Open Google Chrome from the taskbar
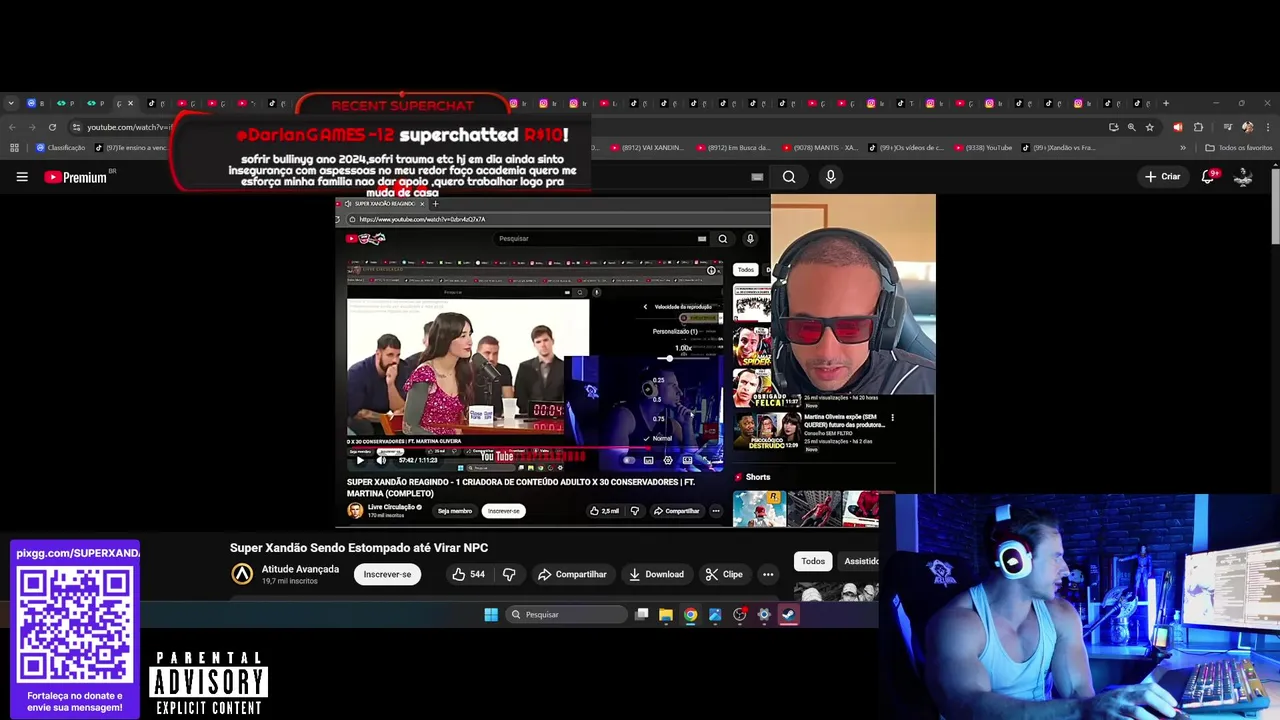The width and height of the screenshot is (1280, 720). pos(690,615)
